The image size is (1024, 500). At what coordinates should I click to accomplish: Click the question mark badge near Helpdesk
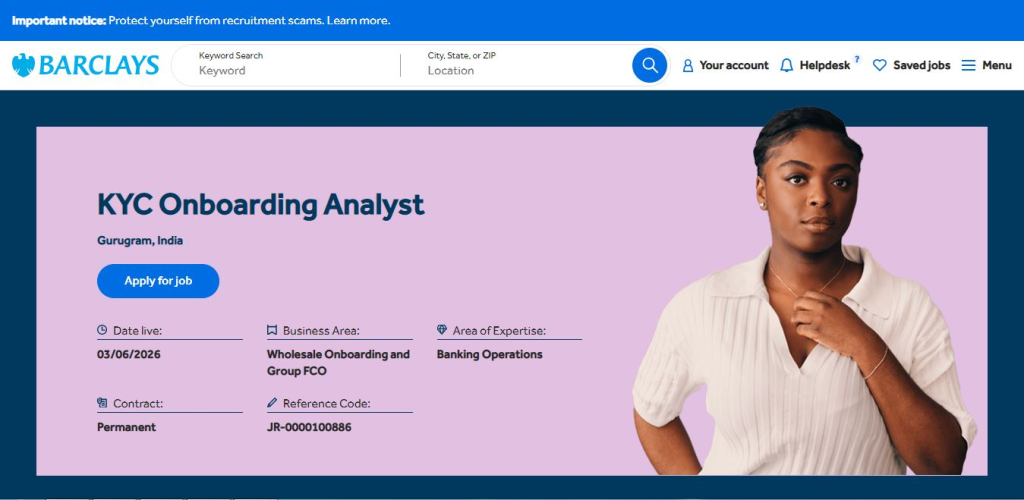[x=857, y=59]
